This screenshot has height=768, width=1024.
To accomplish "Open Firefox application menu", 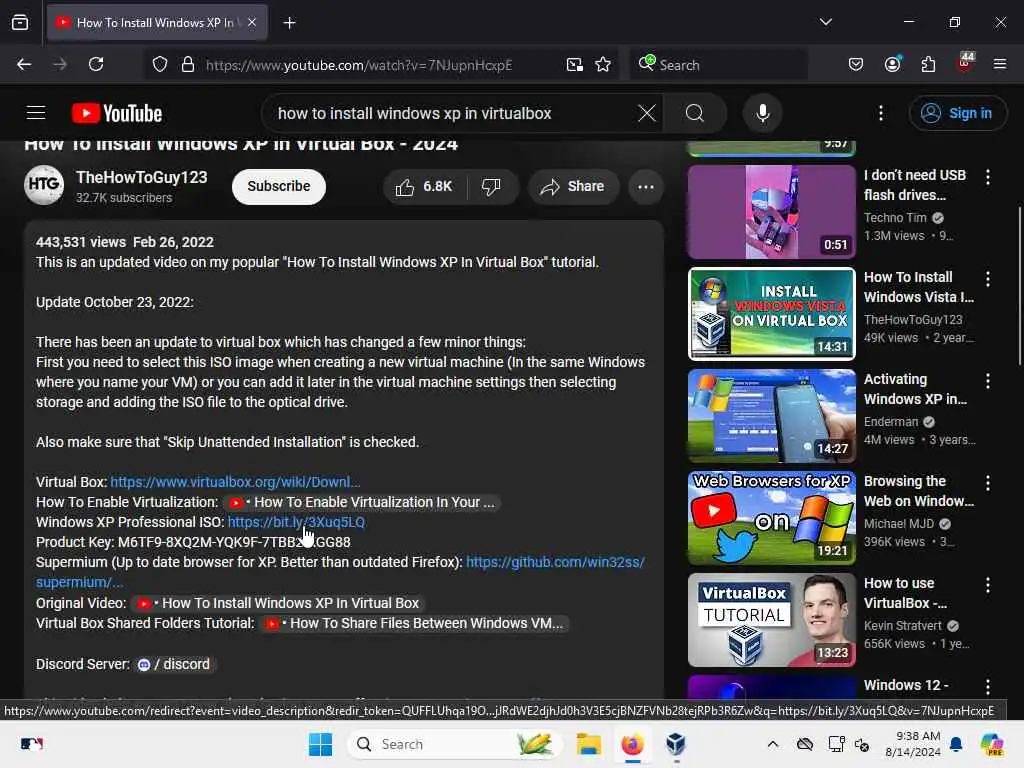I will pyautogui.click(x=1000, y=64).
